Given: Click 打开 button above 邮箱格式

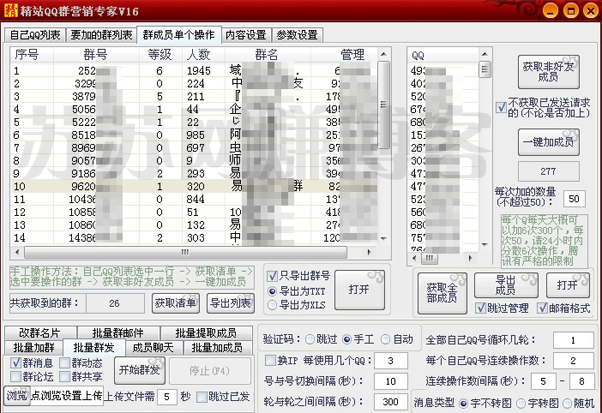Looking at the screenshot, I should tap(567, 285).
